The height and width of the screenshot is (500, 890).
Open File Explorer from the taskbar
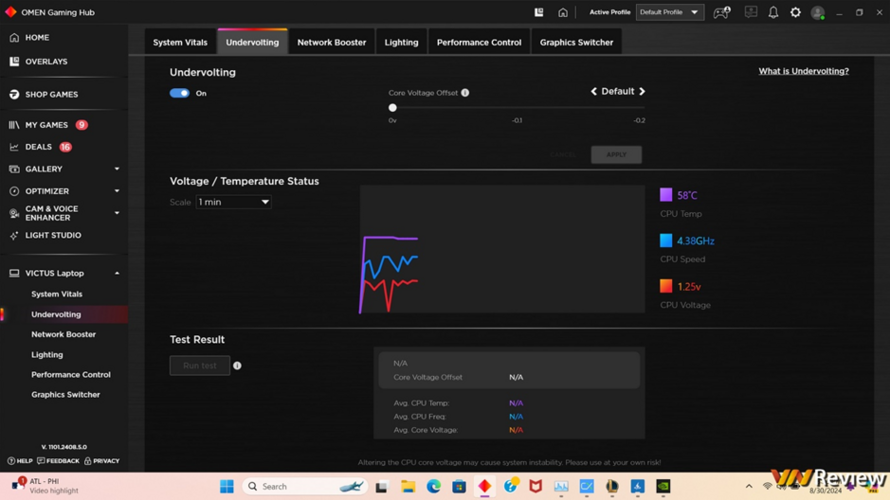408,486
